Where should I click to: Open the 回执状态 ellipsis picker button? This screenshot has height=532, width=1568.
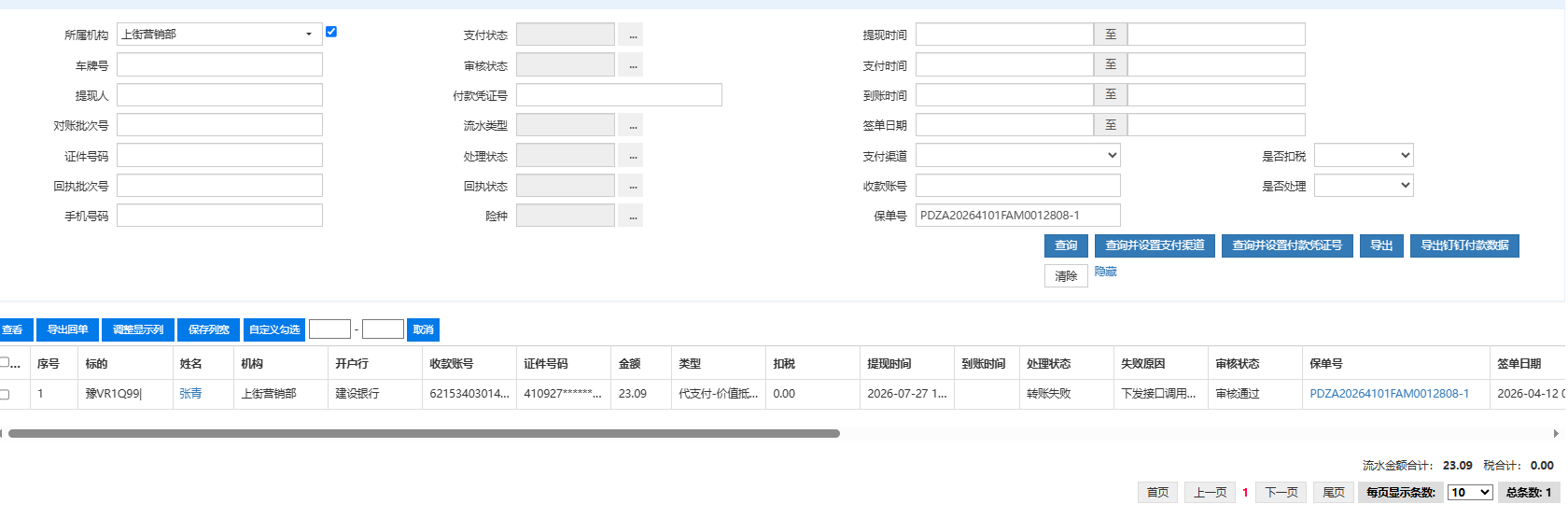(x=633, y=186)
